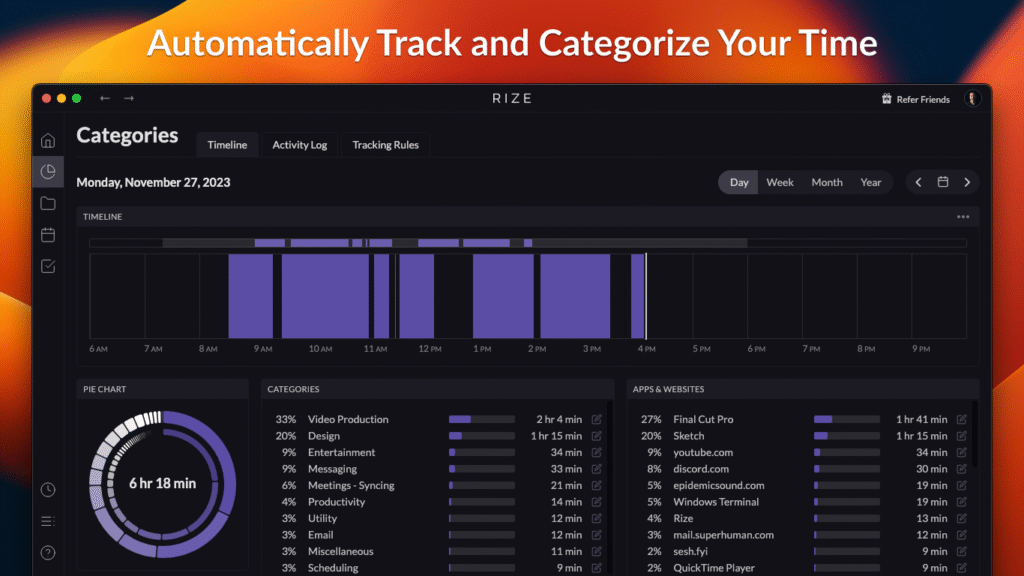Open the list menu icon in sidebar
This screenshot has height=576, width=1024.
(48, 521)
